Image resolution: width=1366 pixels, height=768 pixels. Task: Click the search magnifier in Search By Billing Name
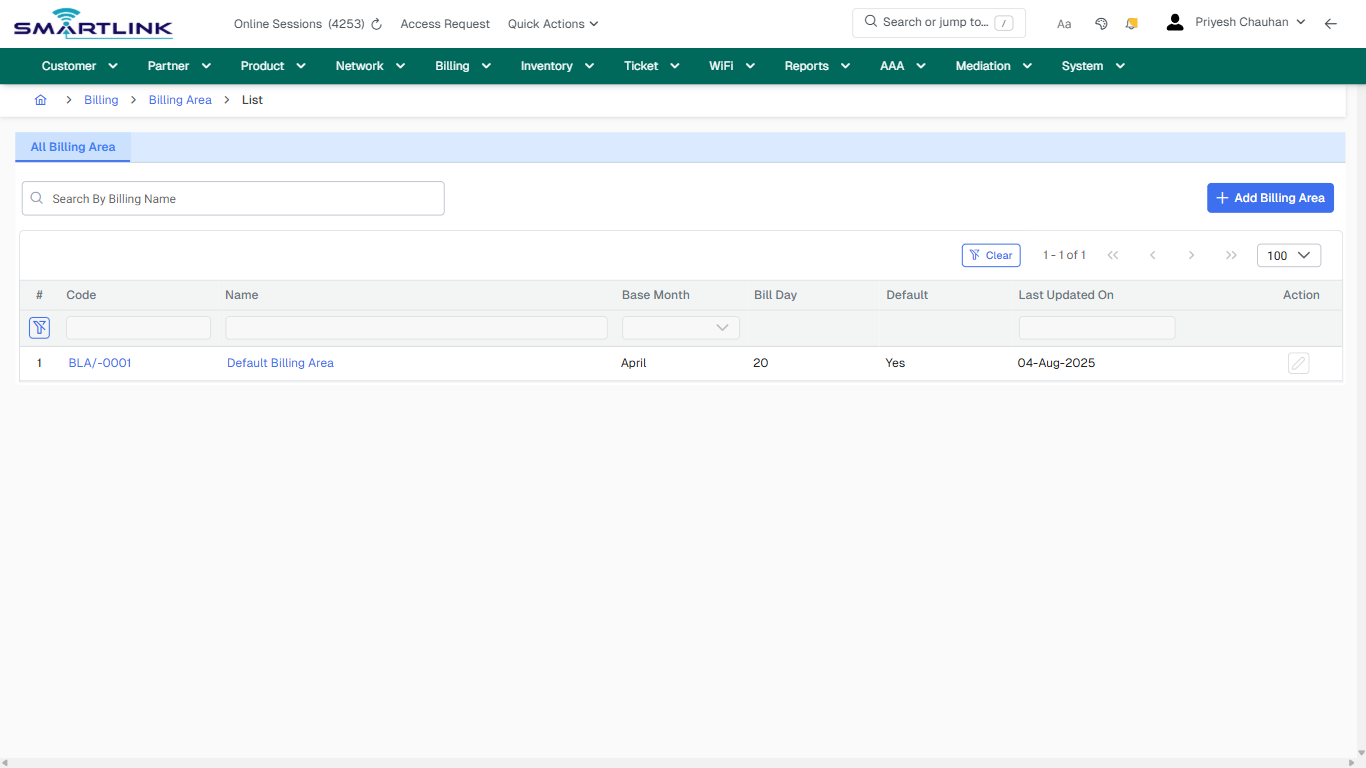pos(36,198)
